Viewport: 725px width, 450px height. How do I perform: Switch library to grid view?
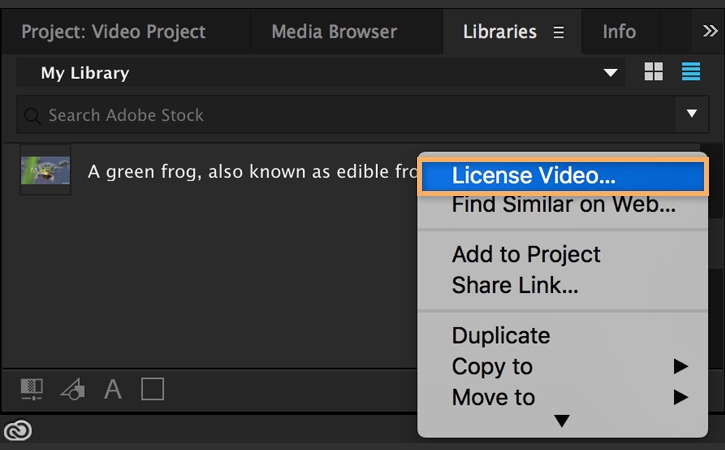coord(654,72)
